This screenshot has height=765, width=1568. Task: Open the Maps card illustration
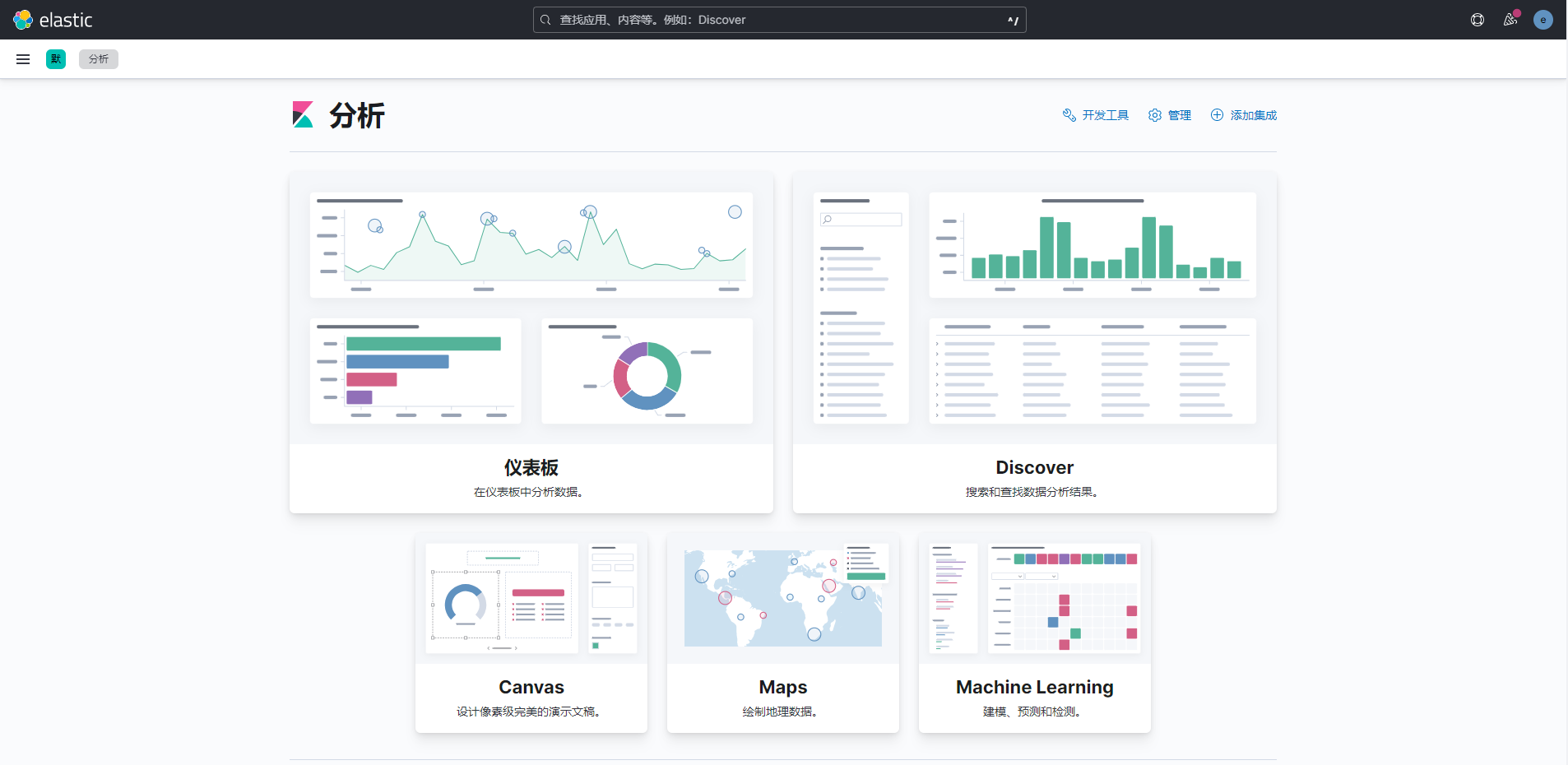[x=783, y=599]
